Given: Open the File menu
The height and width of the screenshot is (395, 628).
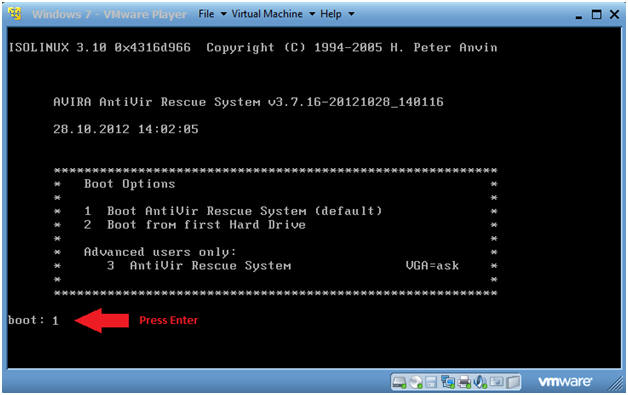Looking at the screenshot, I should click(206, 14).
